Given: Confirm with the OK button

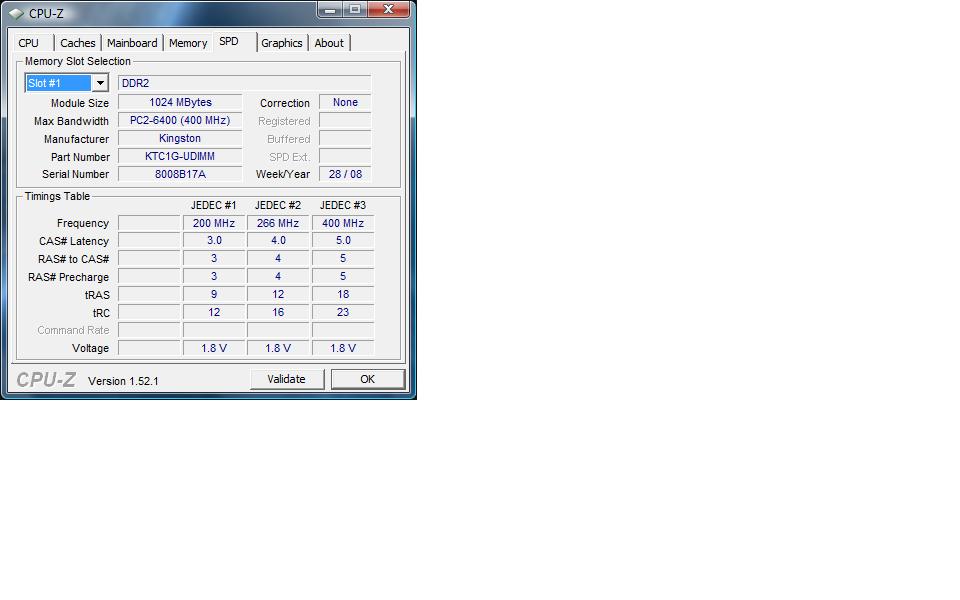Looking at the screenshot, I should pos(367,379).
